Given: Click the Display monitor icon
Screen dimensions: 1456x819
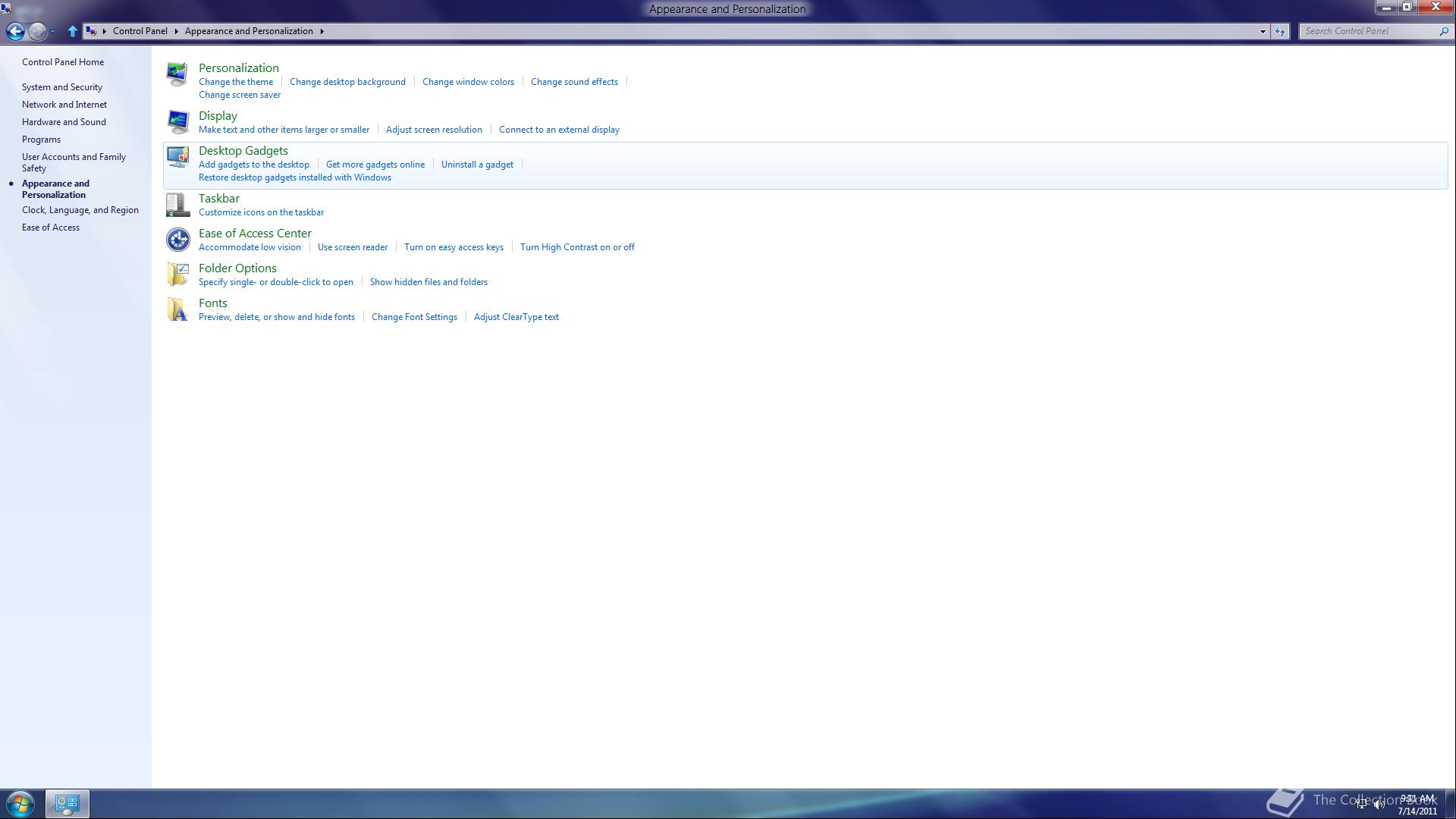Looking at the screenshot, I should (177, 122).
